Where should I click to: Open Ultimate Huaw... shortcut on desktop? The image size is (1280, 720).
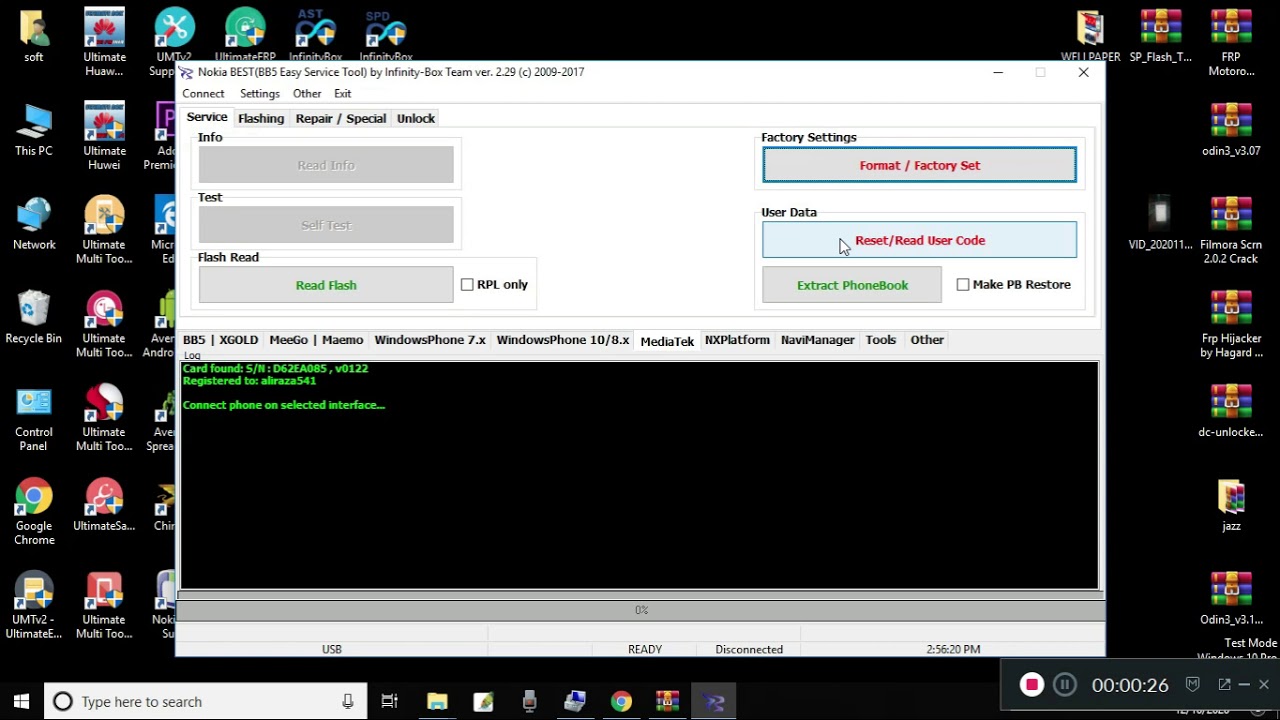(x=104, y=42)
